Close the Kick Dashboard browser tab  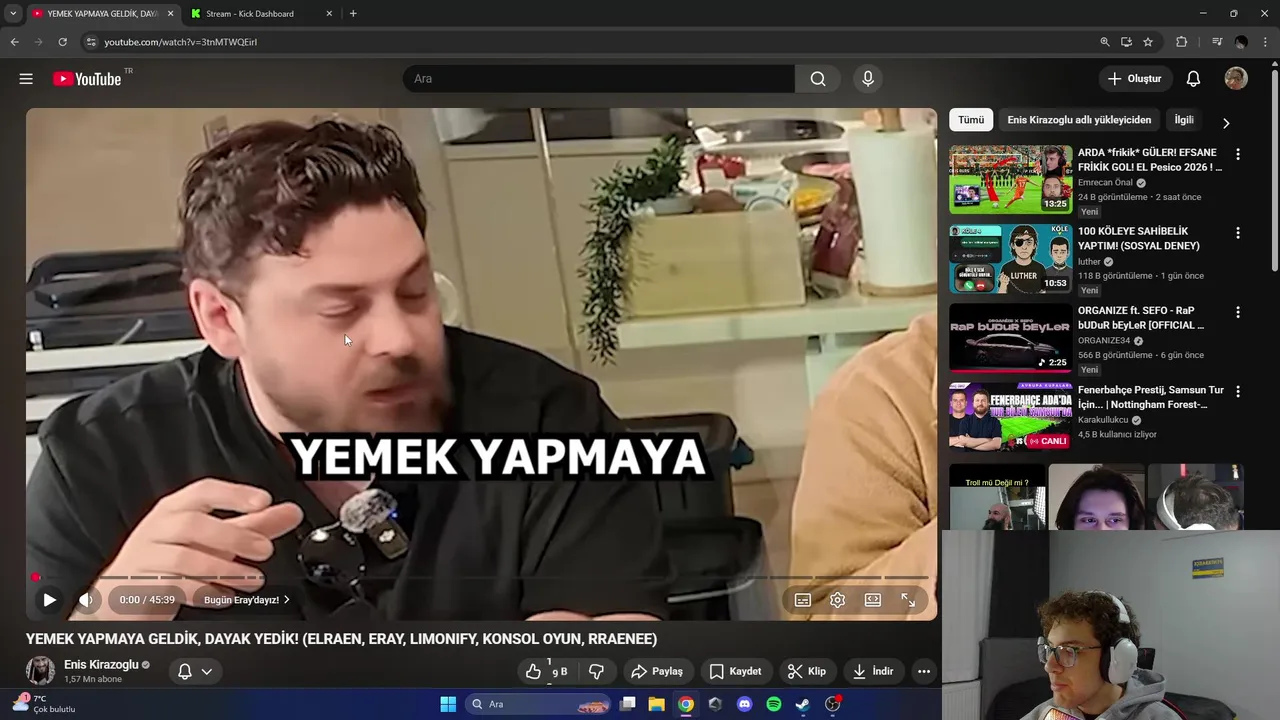pos(330,14)
